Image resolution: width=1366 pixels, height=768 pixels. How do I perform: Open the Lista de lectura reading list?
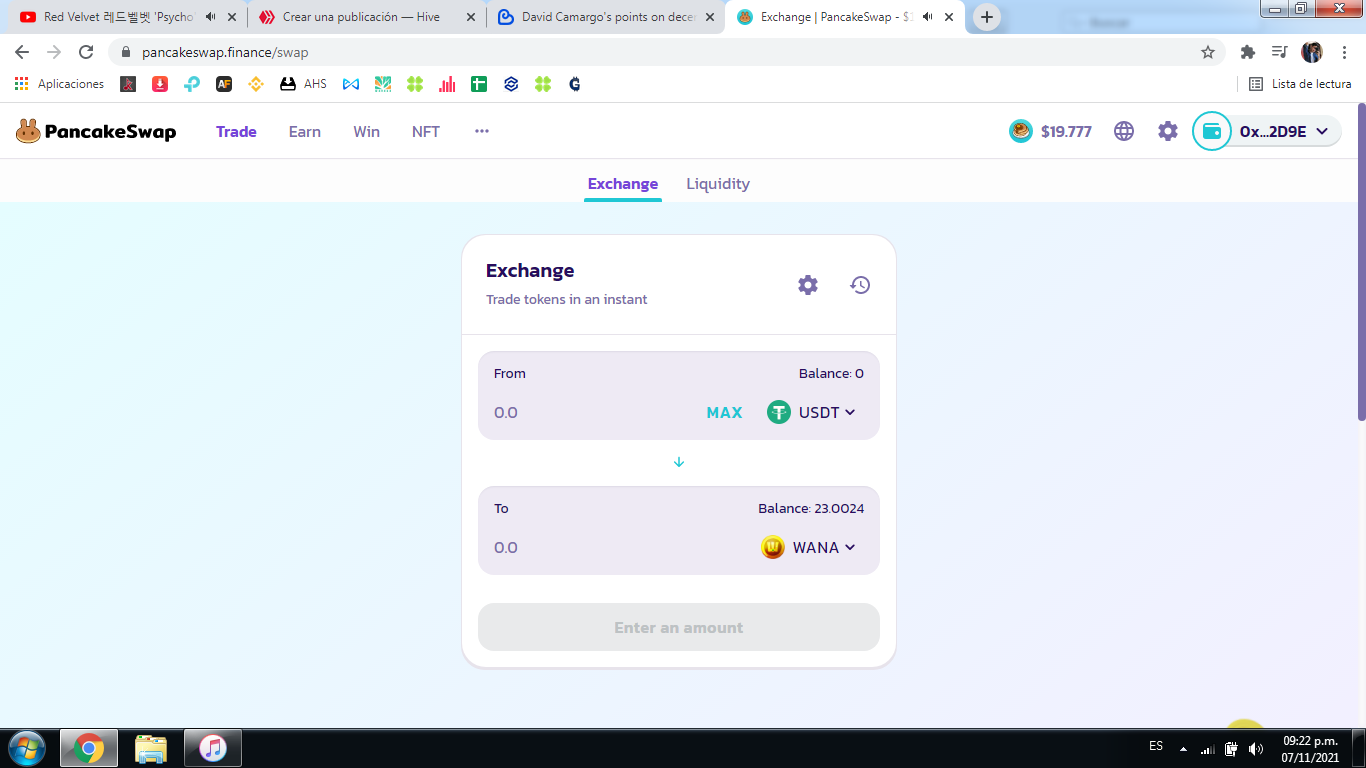(x=1300, y=84)
